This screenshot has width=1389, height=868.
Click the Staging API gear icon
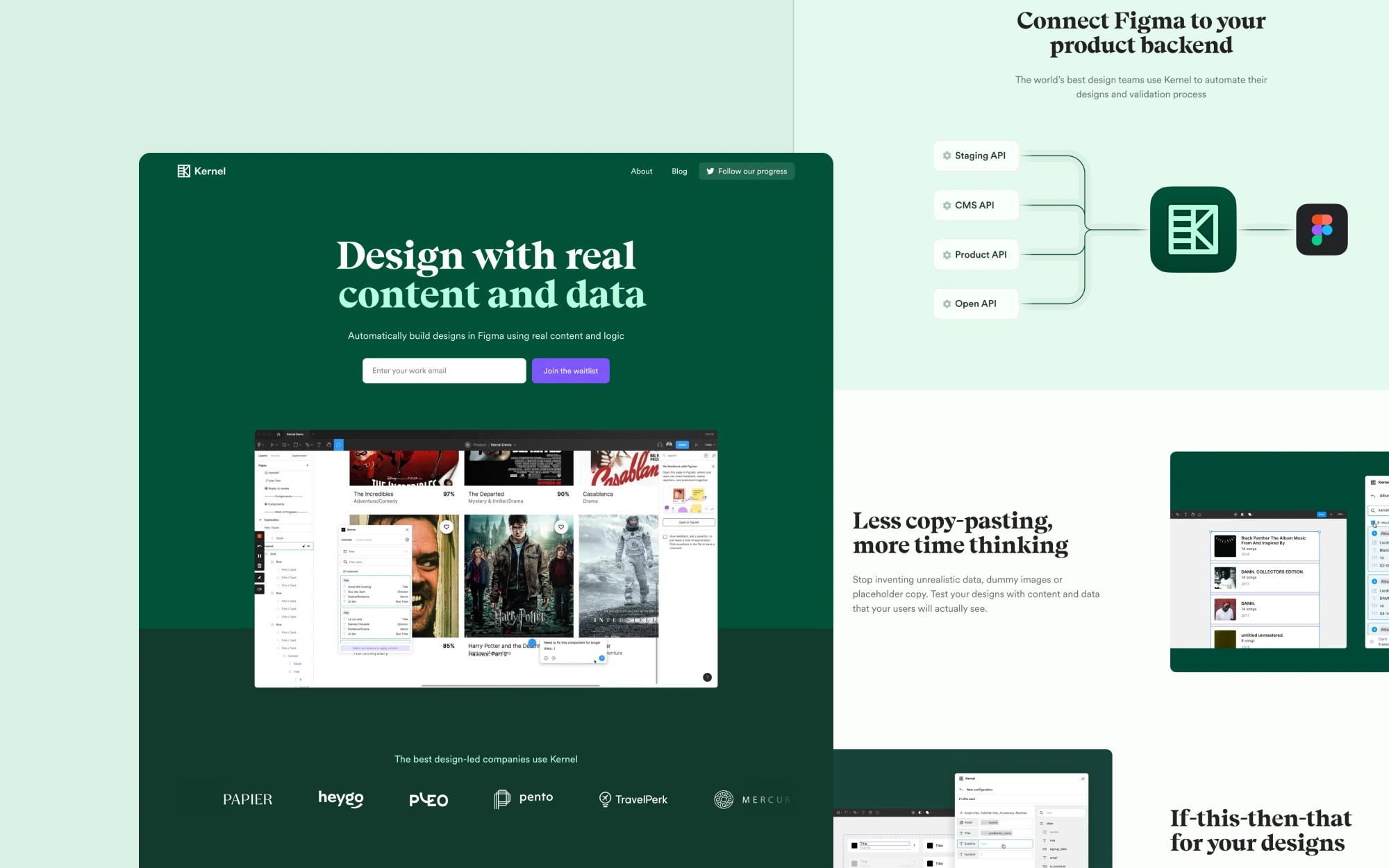click(x=947, y=155)
